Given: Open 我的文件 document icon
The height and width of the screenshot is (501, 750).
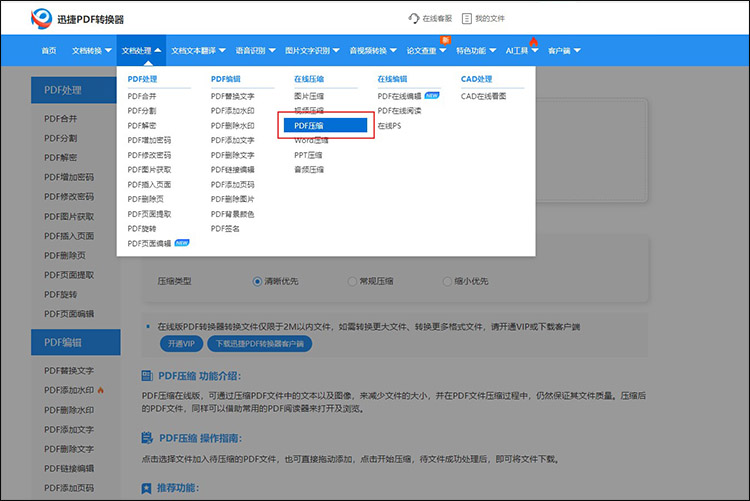Looking at the screenshot, I should tap(466, 19).
